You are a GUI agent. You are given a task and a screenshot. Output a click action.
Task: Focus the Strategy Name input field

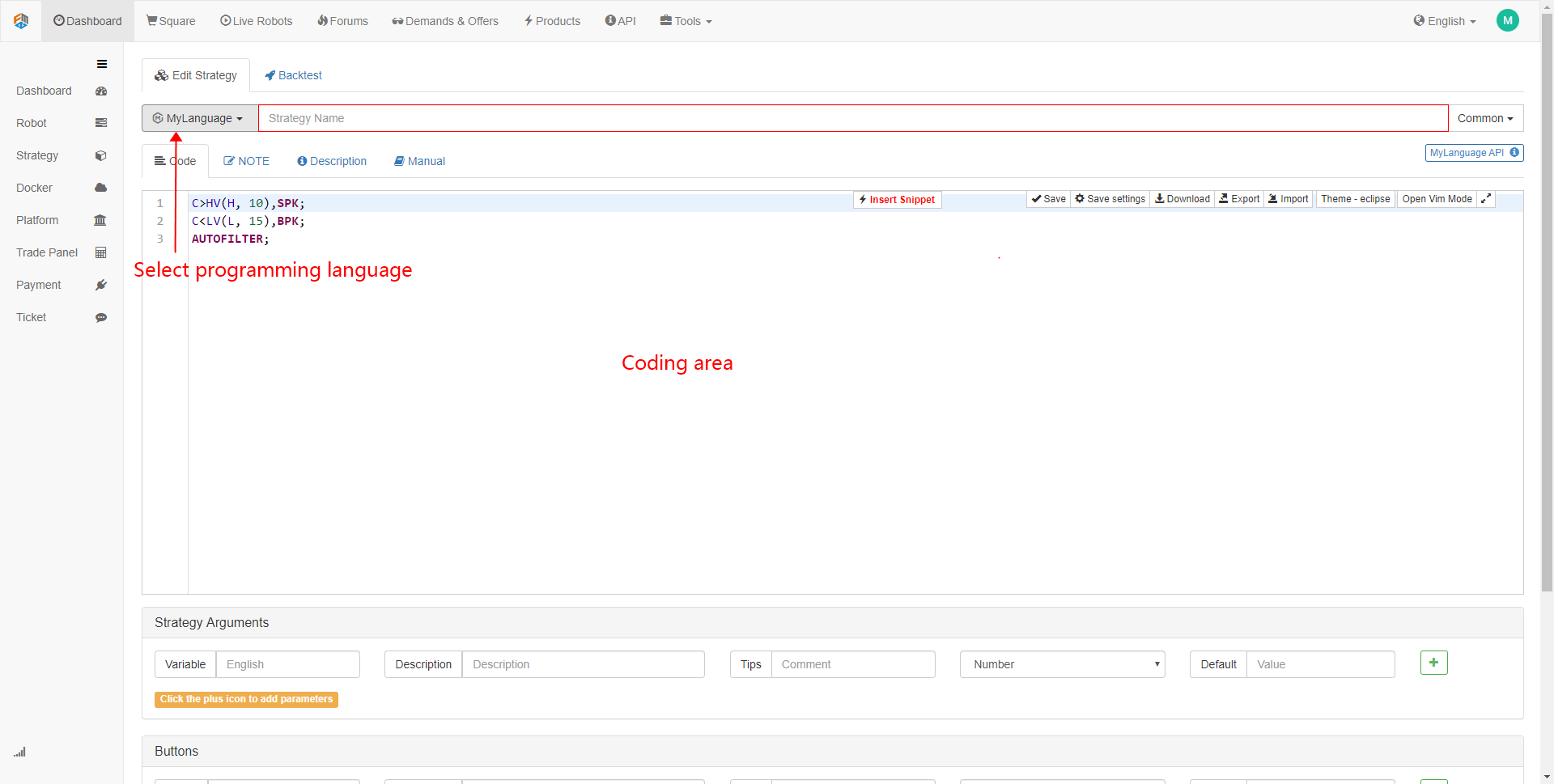point(853,118)
